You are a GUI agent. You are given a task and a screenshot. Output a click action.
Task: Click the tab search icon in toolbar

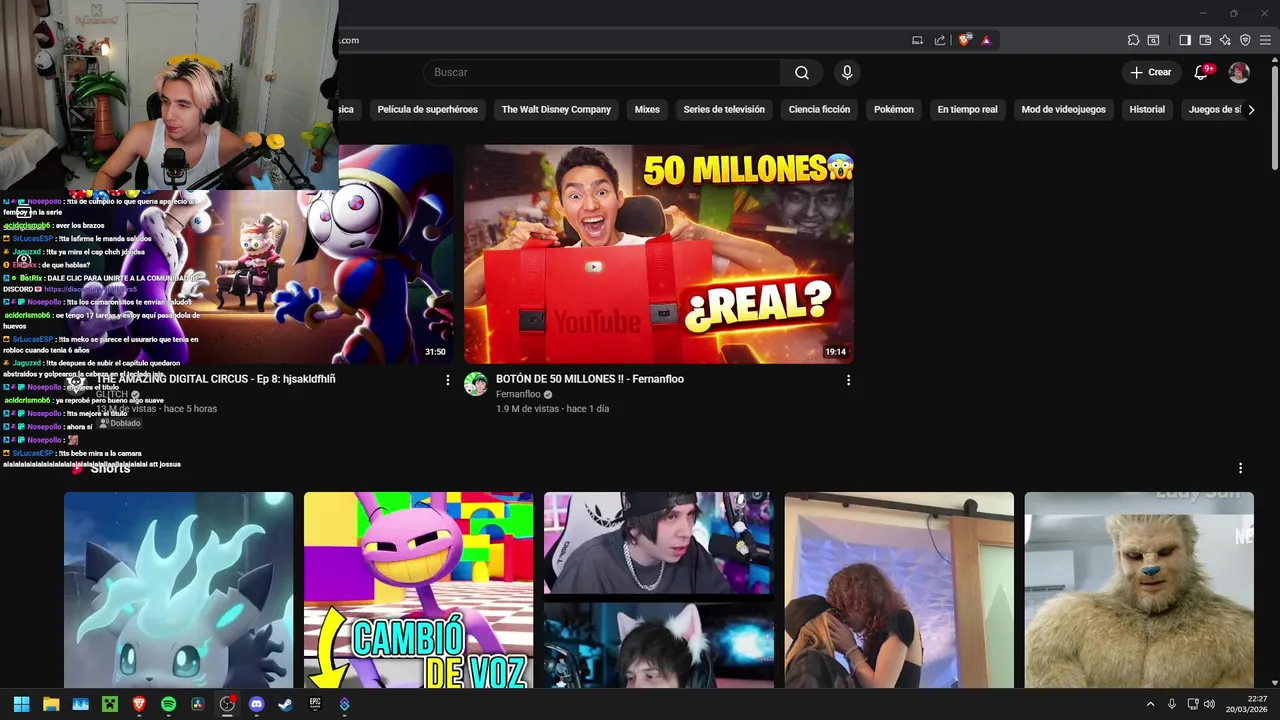click(x=1153, y=40)
